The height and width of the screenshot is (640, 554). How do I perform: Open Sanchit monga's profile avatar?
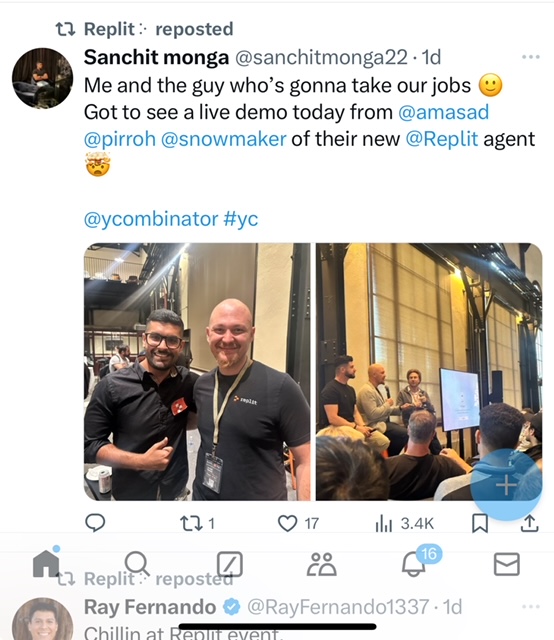pos(42,78)
